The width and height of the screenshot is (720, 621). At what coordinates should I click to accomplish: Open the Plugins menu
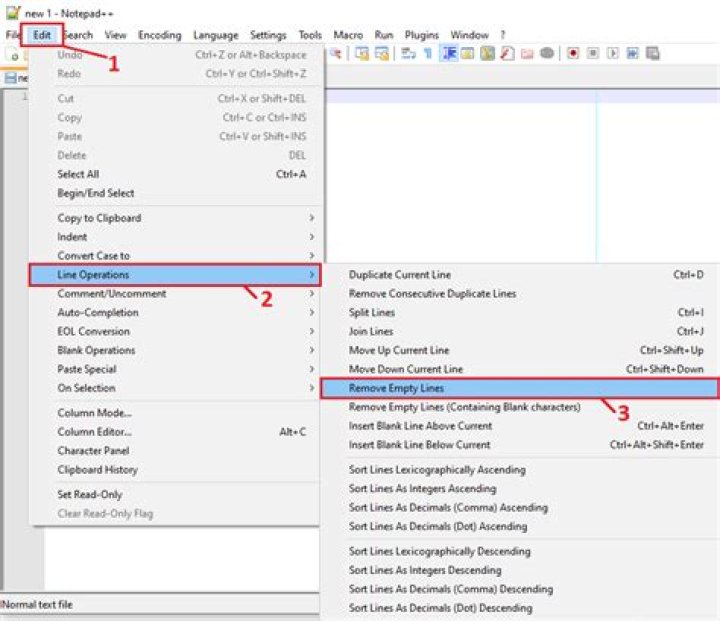(x=422, y=35)
